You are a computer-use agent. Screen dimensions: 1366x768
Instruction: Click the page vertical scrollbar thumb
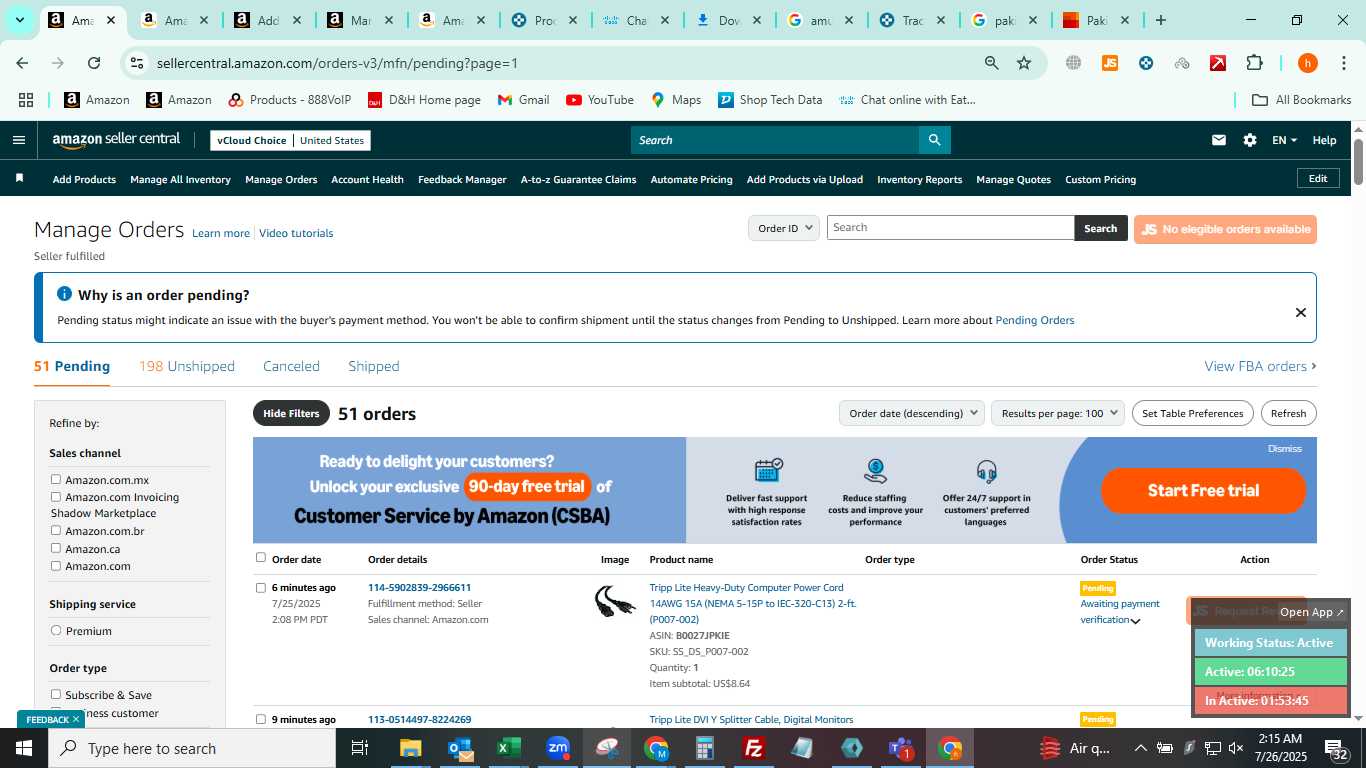click(x=1359, y=161)
